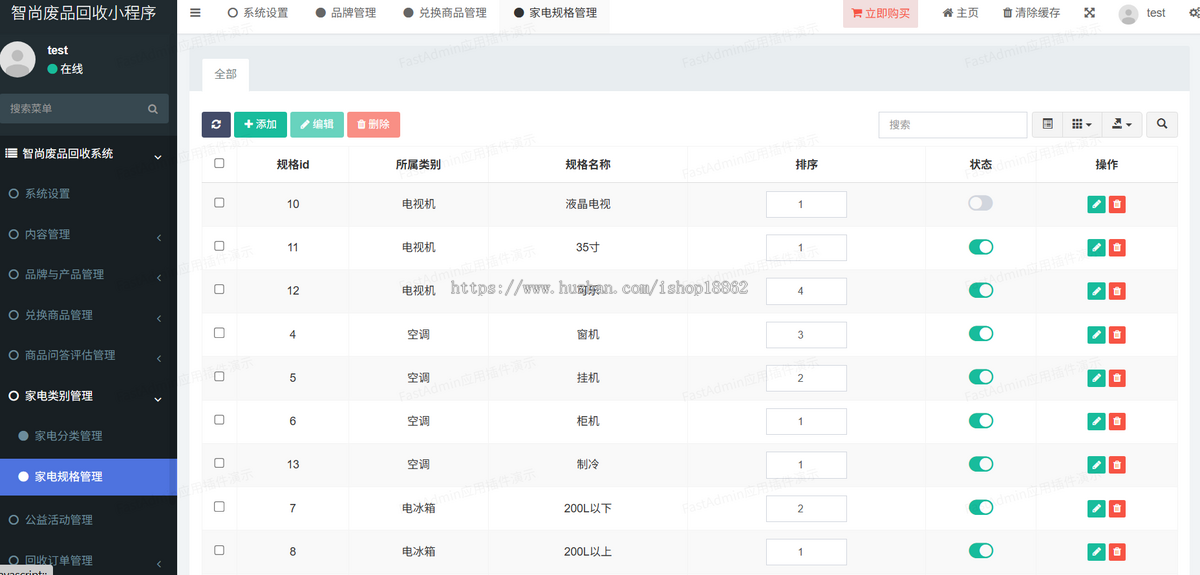
Task: Edit row 200L以上 with the pencil icon
Action: pos(1096,552)
